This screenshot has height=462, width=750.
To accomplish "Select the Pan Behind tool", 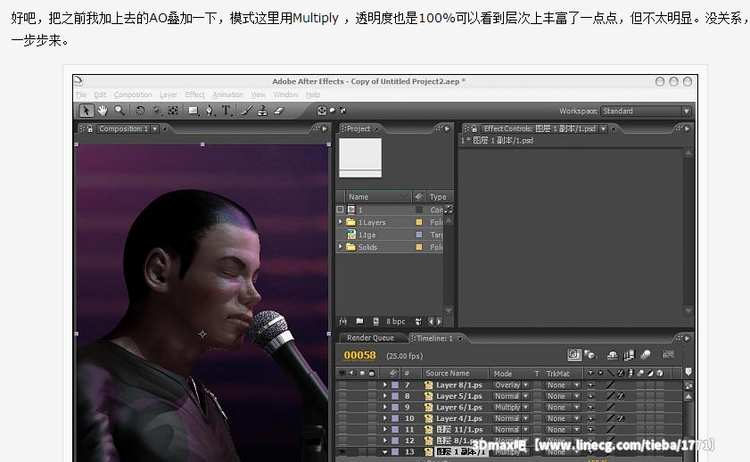I will coord(173,110).
